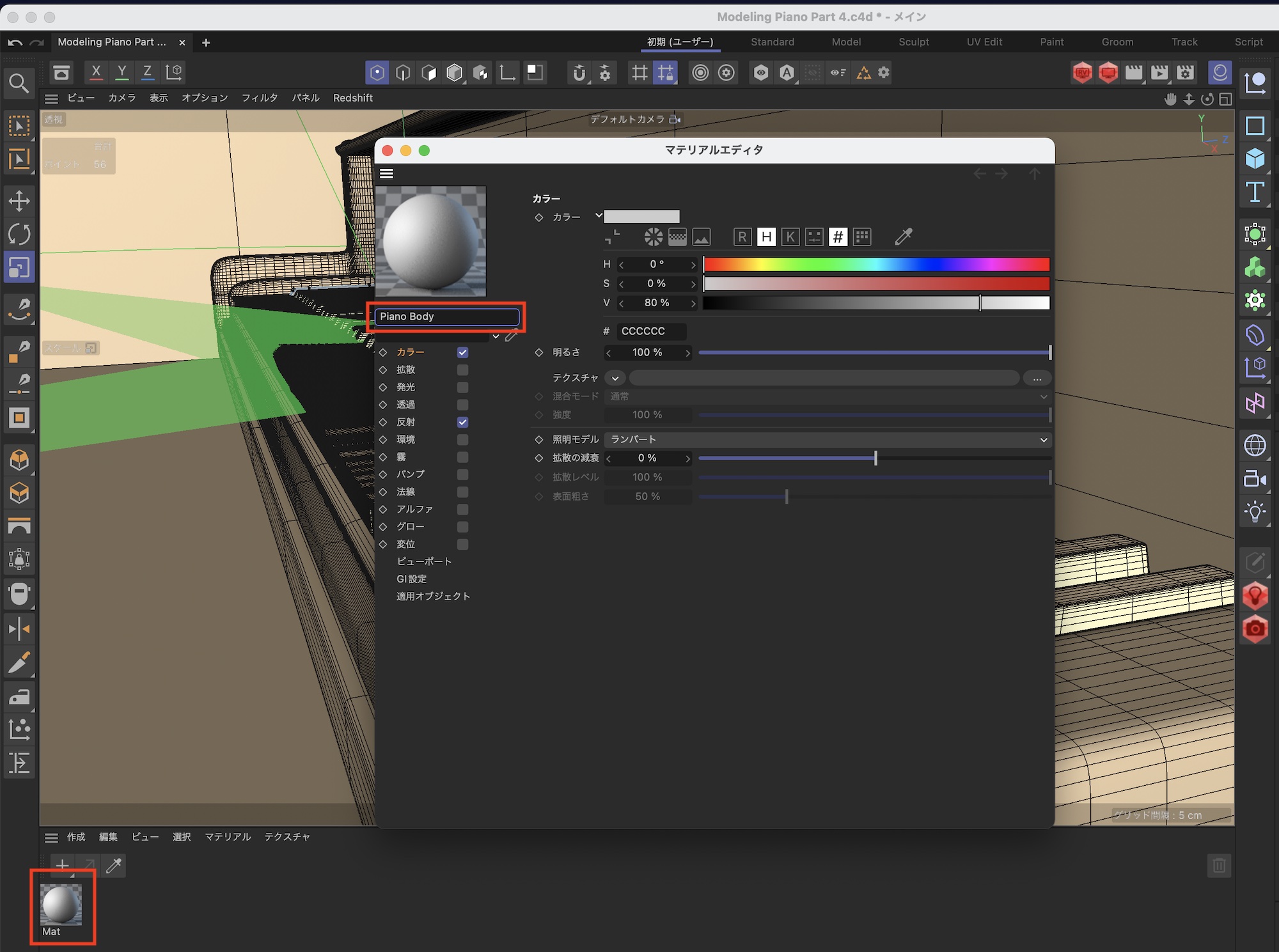The image size is (1279, 952).
Task: Open the テクスチャ dropdown arrow
Action: point(615,378)
